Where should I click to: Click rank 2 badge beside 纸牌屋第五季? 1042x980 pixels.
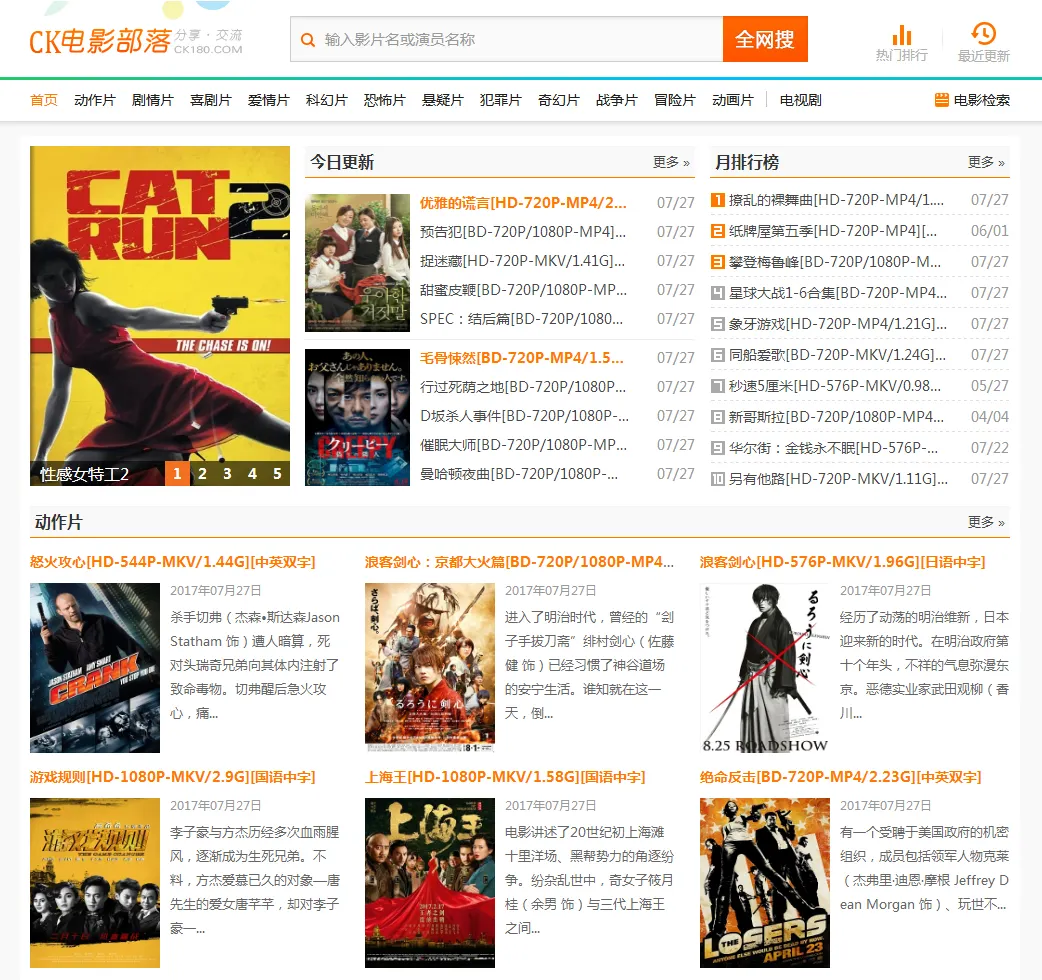tap(718, 231)
